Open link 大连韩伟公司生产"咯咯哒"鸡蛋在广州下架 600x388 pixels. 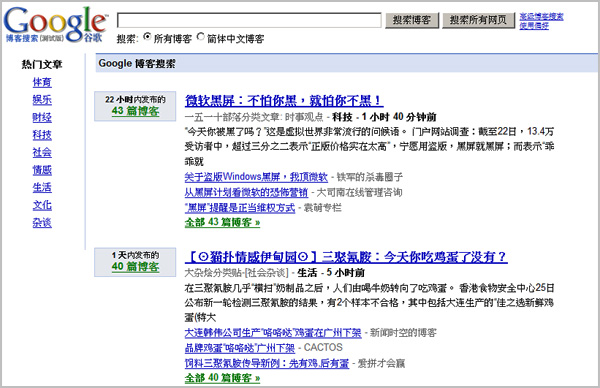click(x=273, y=333)
